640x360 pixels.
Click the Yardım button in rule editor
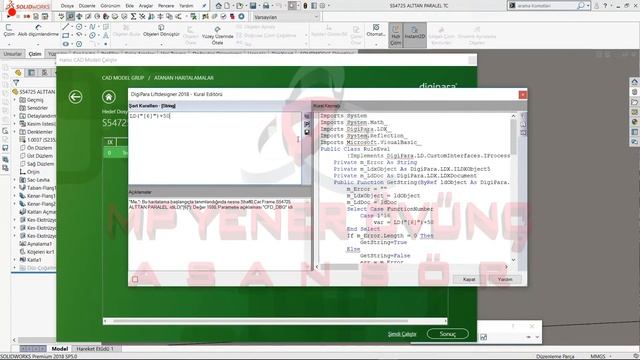pos(505,279)
